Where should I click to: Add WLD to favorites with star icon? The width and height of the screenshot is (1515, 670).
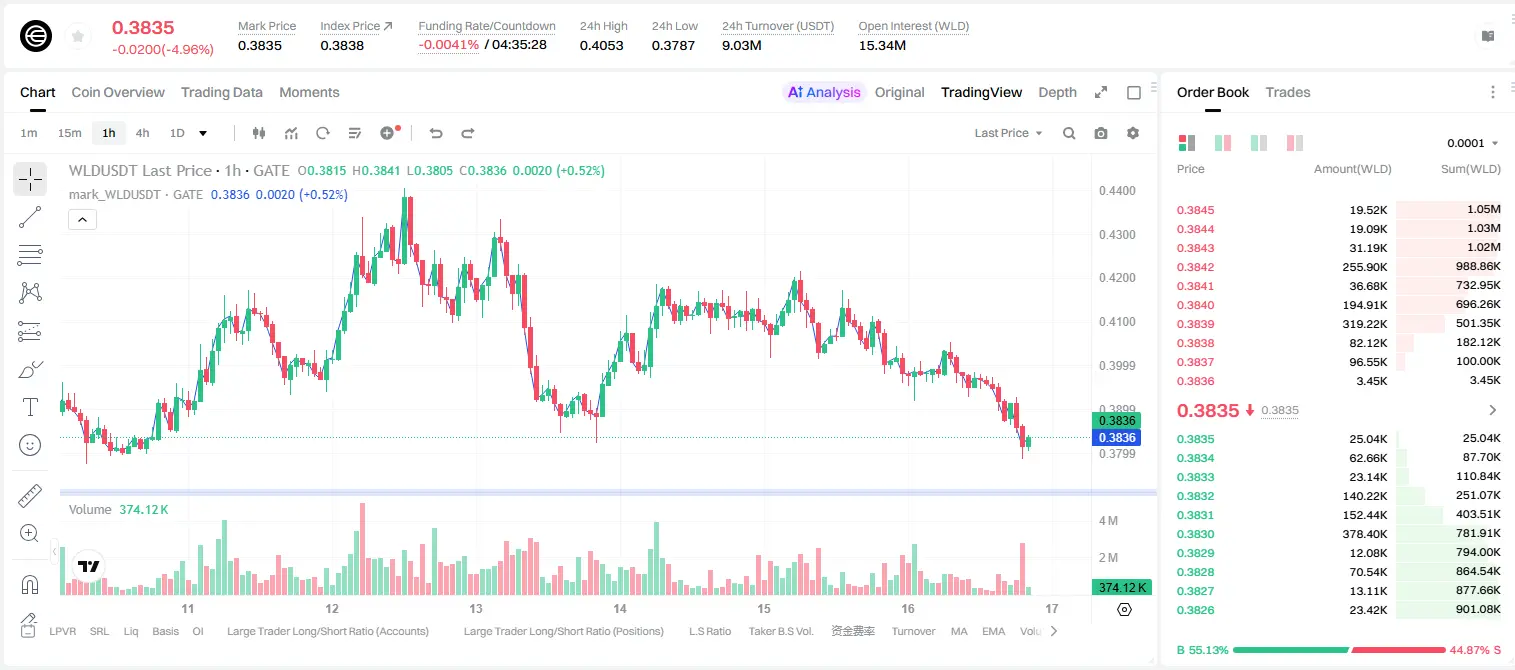[78, 37]
